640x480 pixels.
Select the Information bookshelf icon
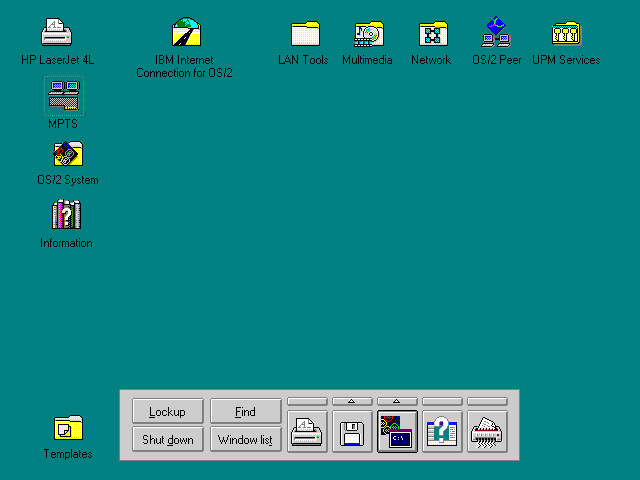tap(67, 214)
